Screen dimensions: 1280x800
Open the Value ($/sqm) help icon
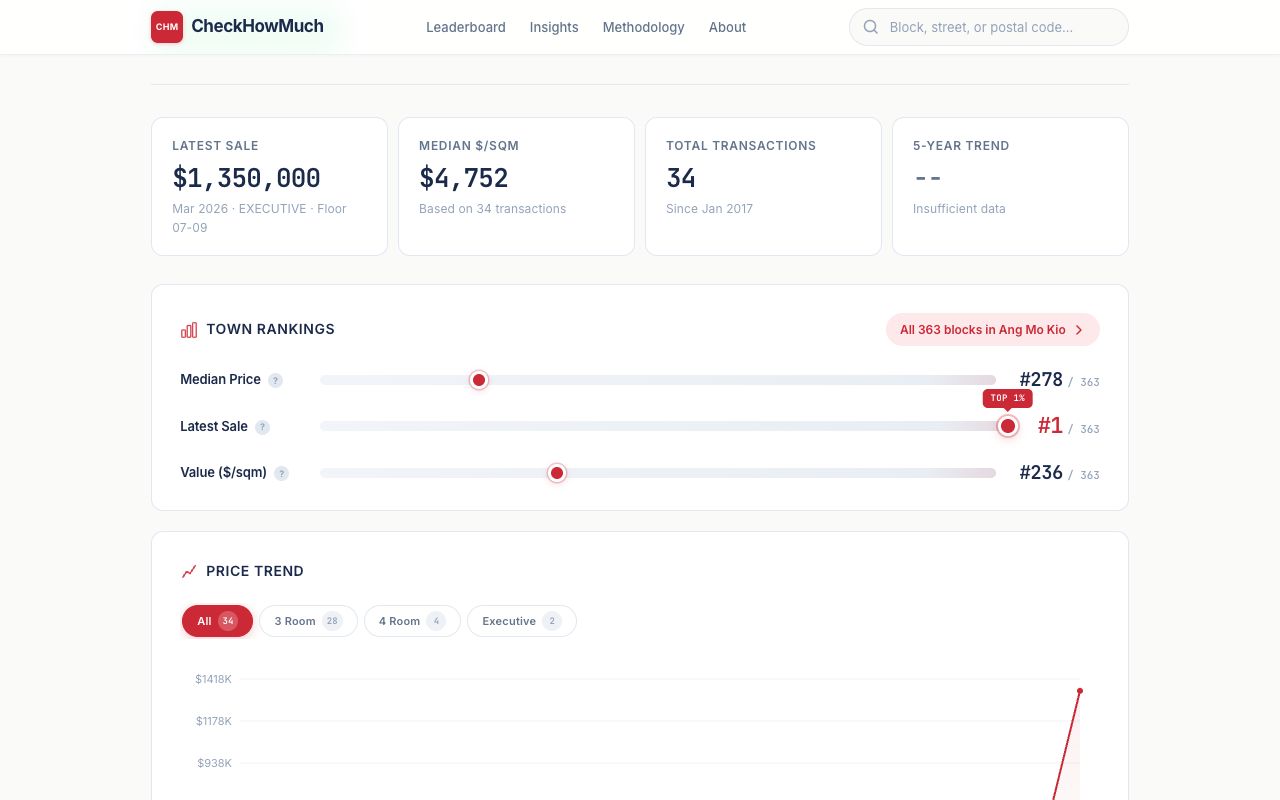pyautogui.click(x=282, y=473)
